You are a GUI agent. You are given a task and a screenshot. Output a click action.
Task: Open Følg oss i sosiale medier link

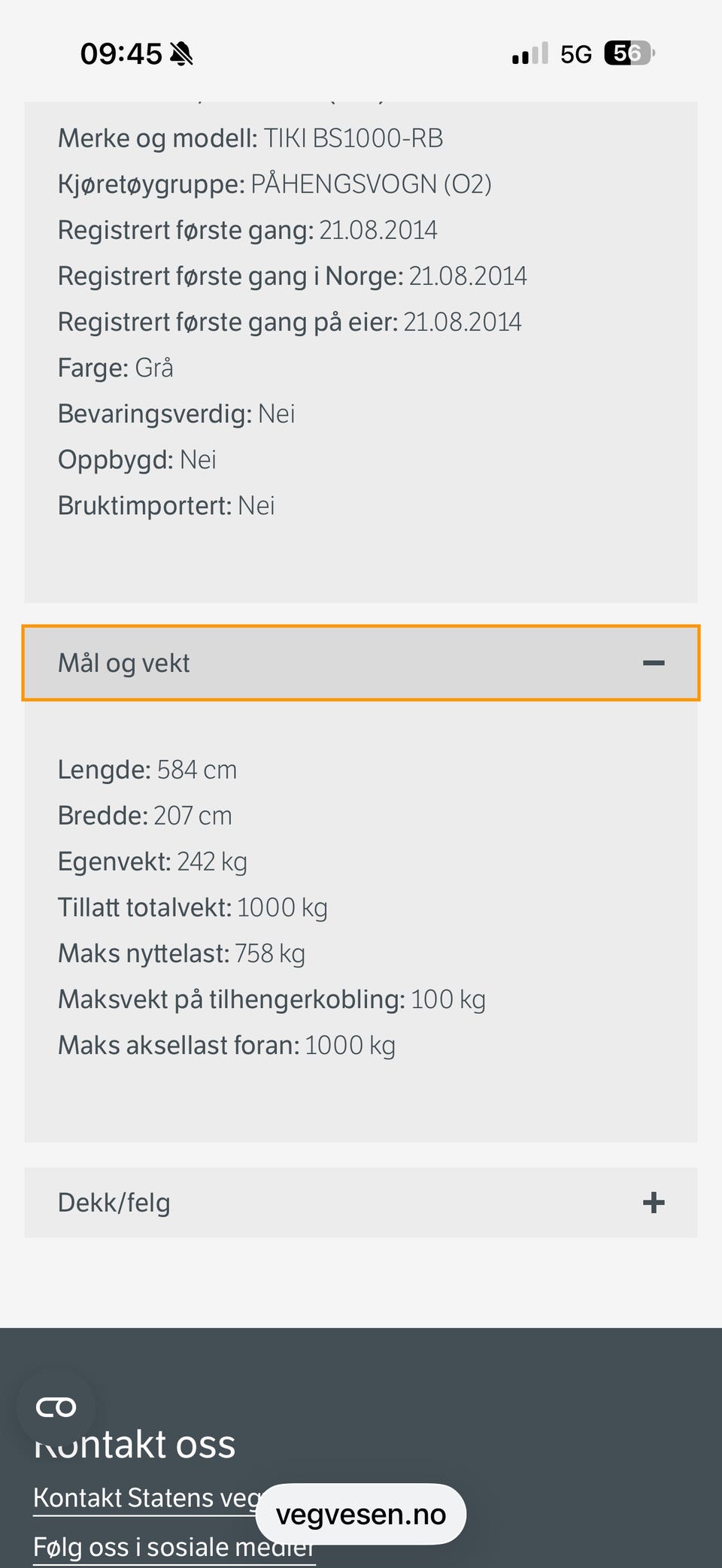tap(174, 1548)
